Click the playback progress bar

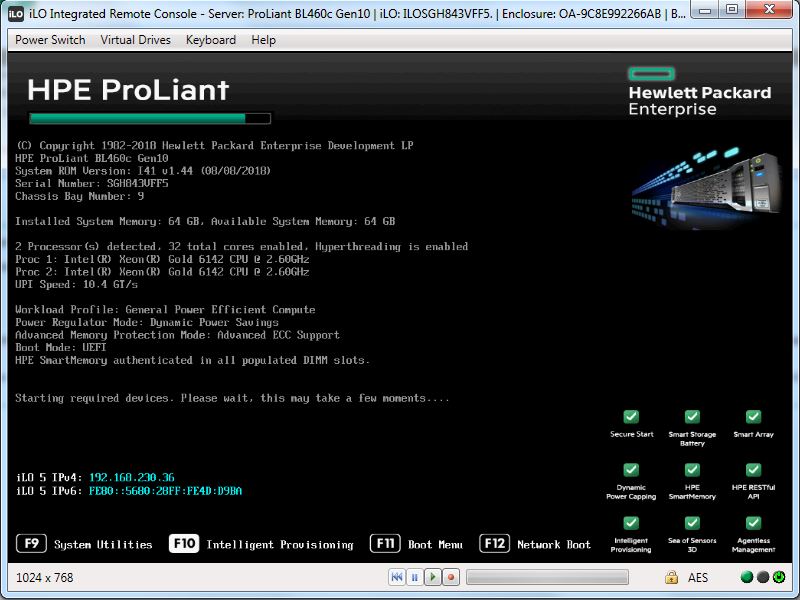point(547,577)
